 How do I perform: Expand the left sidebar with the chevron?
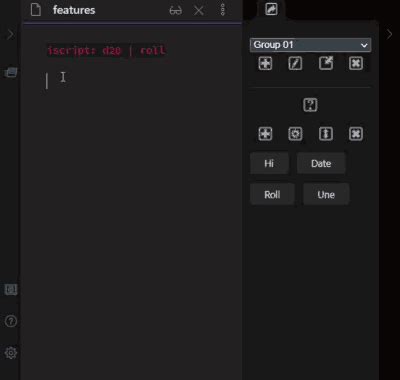tap(11, 34)
